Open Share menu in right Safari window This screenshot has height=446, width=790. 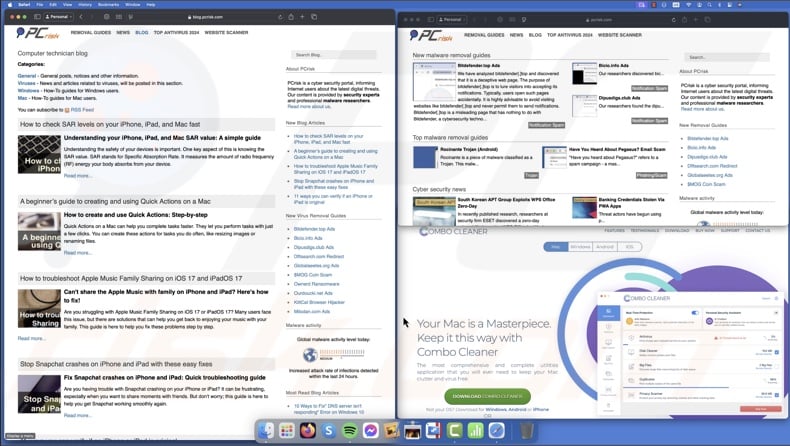tap(684, 20)
